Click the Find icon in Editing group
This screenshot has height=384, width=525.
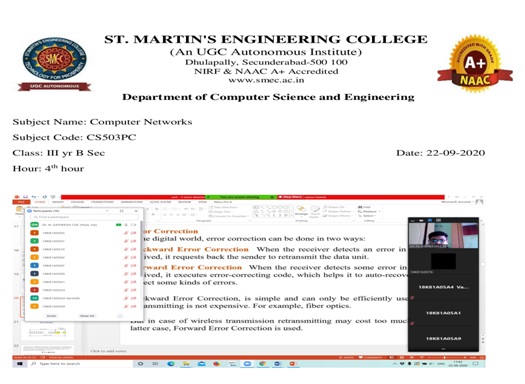[x=360, y=207]
